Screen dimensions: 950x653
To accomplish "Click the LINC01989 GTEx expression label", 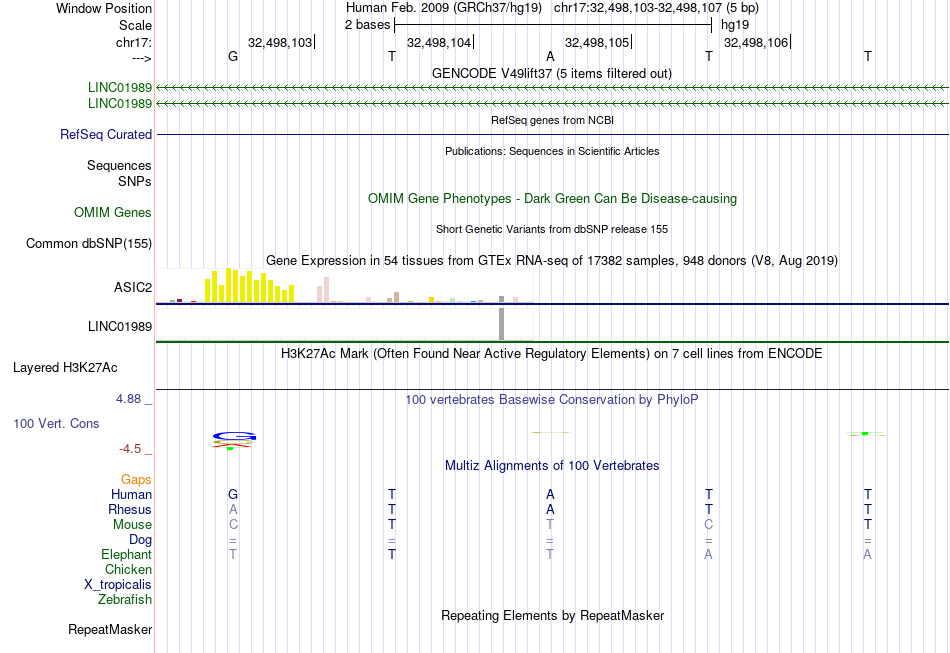I will point(120,326).
